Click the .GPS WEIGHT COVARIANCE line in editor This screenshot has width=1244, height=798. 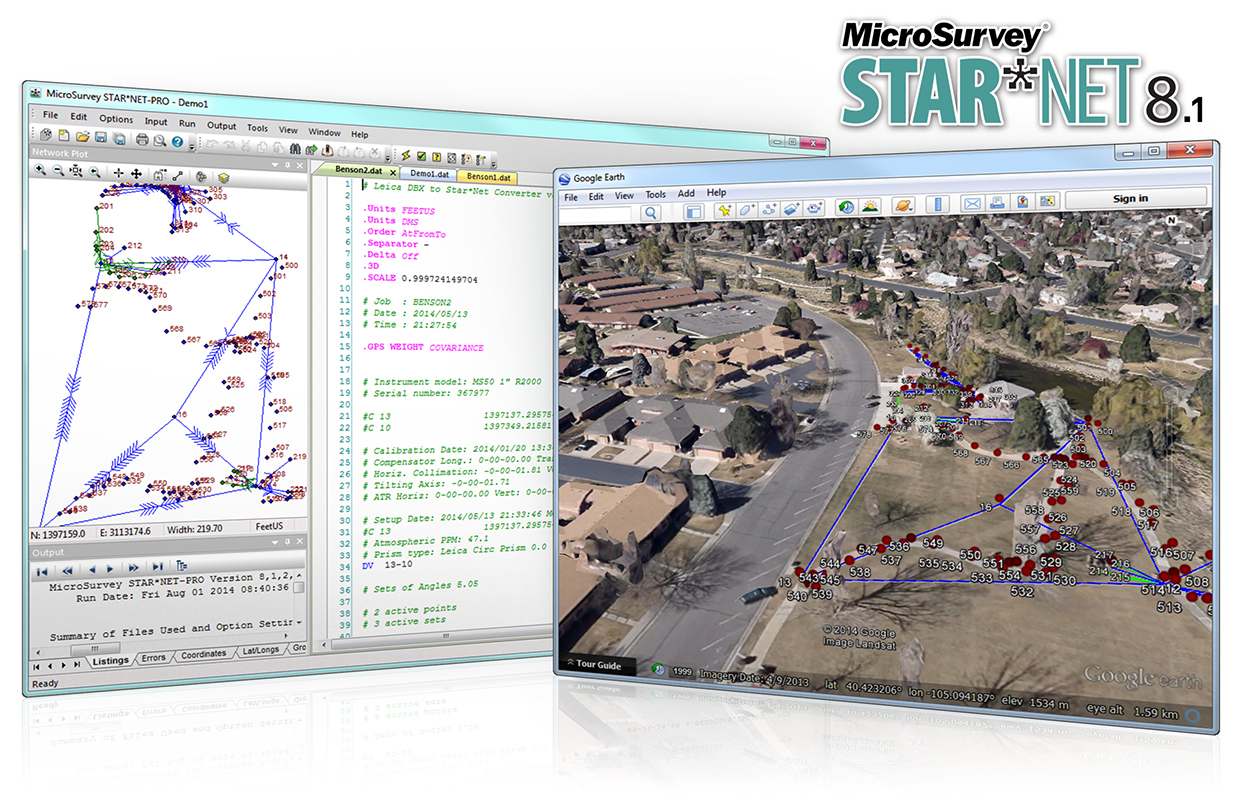pos(423,348)
